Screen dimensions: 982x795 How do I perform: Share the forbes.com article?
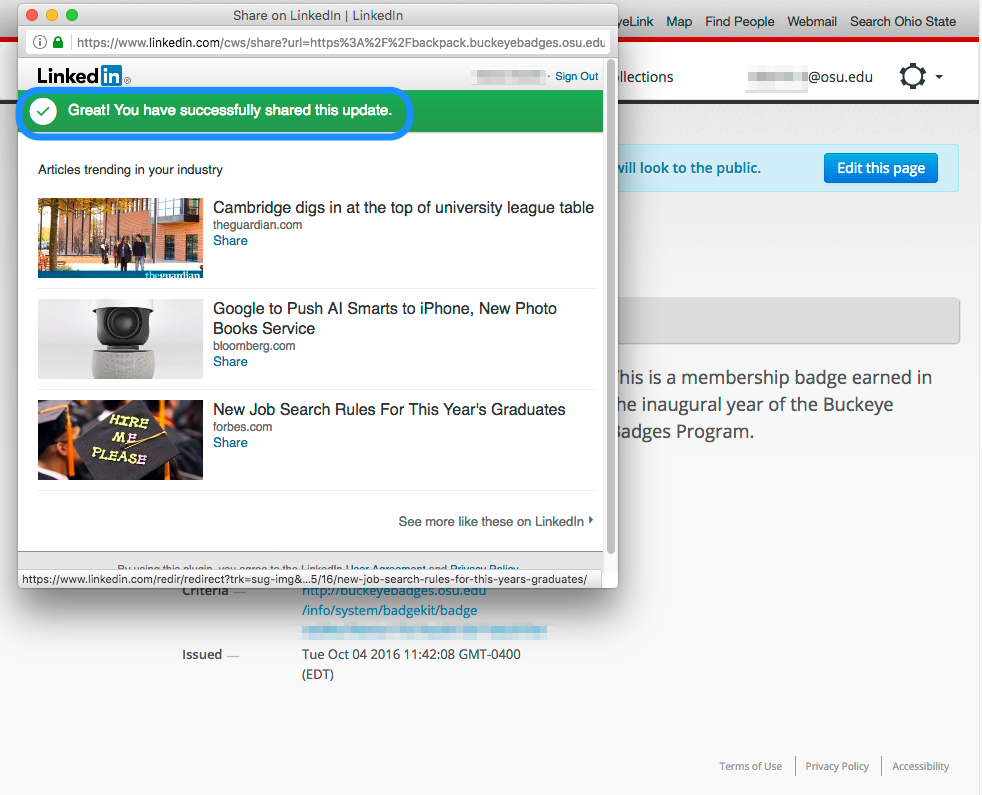[230, 442]
